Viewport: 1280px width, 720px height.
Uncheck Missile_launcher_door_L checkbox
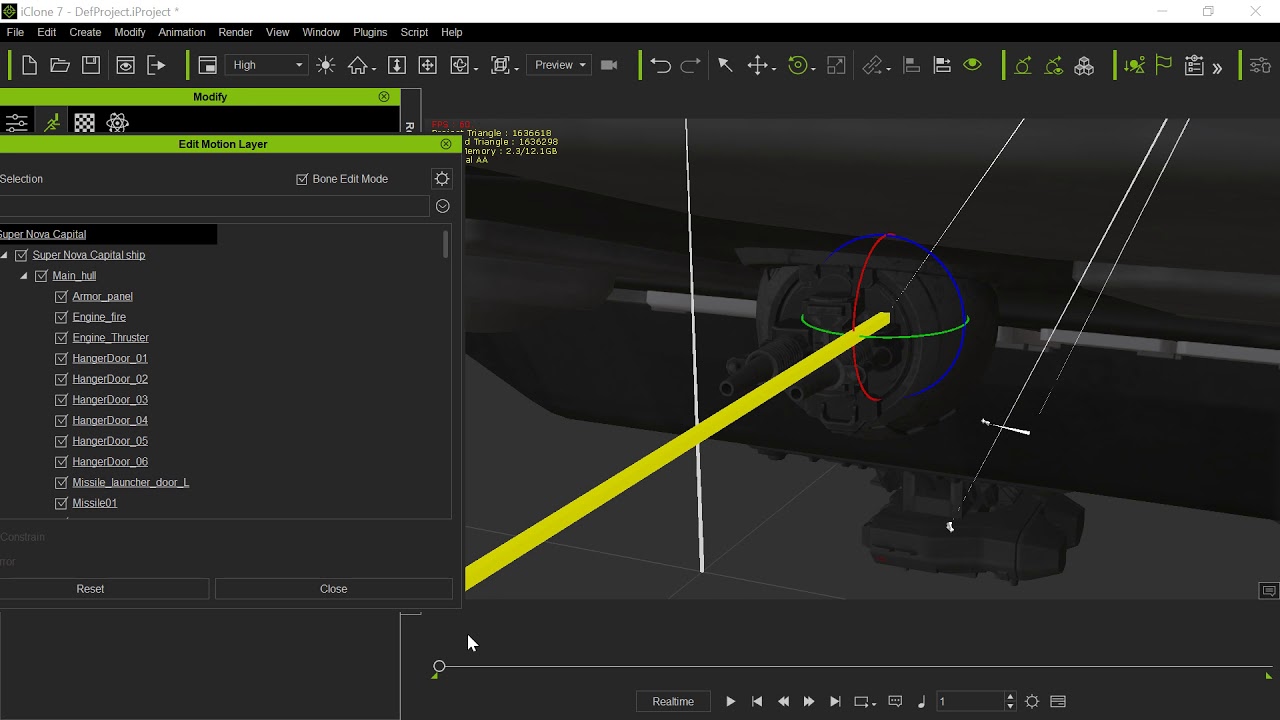point(61,483)
